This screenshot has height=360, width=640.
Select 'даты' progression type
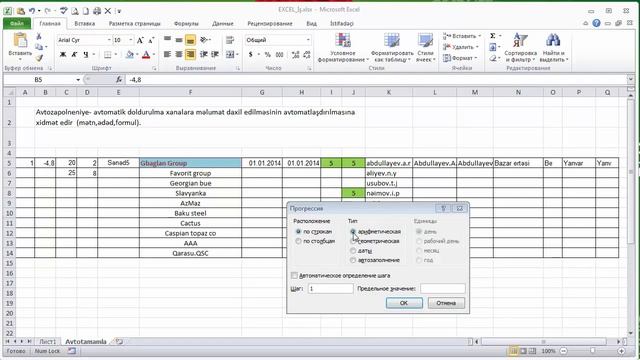353,251
